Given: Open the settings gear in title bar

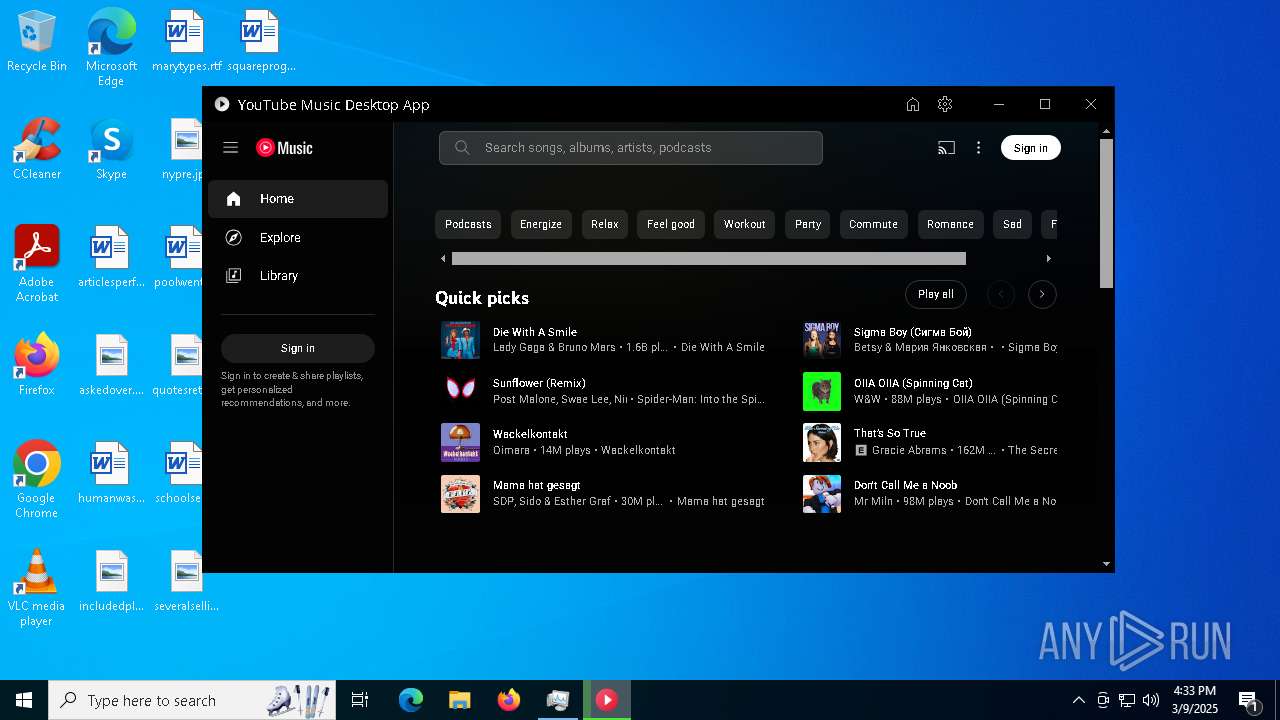Looking at the screenshot, I should [945, 104].
